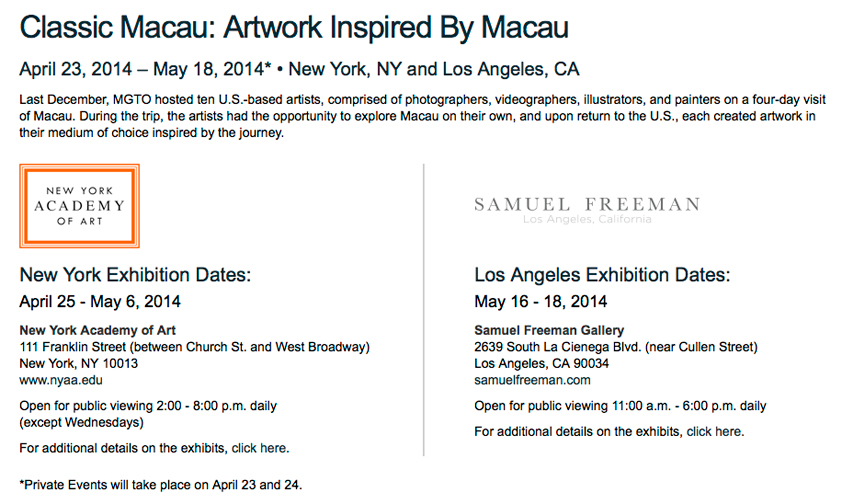
Task: Click the "Los Angeles Exhibition Dates:" heading
Action: click(x=602, y=275)
